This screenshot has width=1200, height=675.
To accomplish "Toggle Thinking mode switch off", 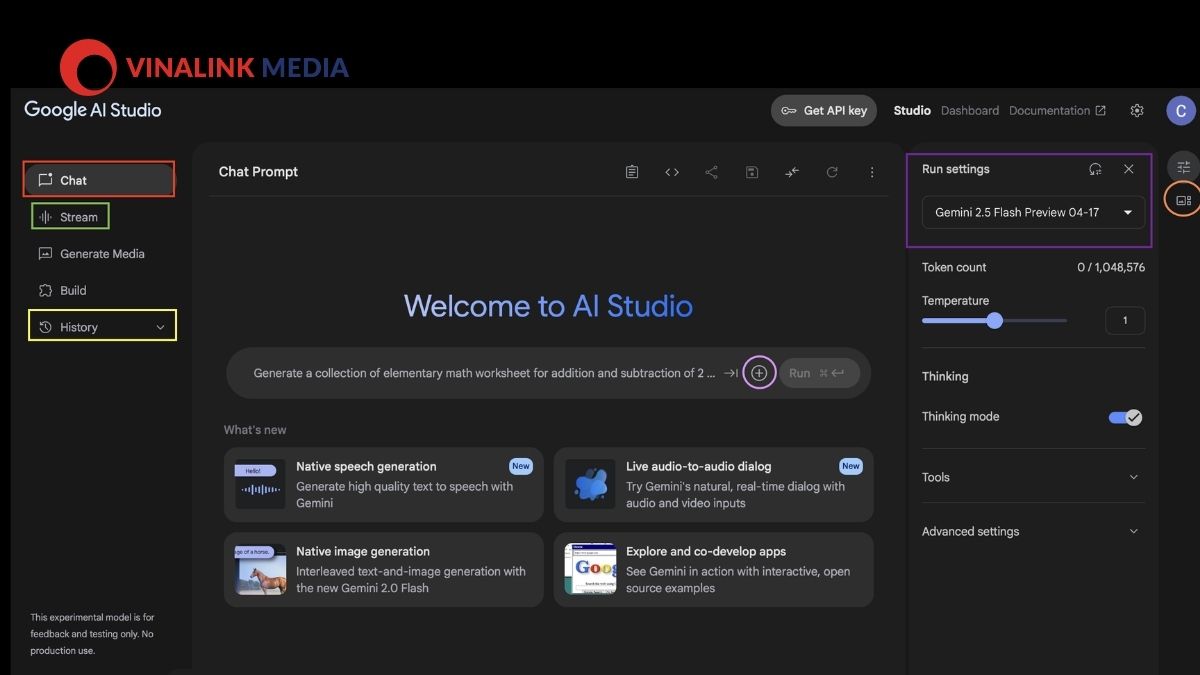I will 1125,417.
